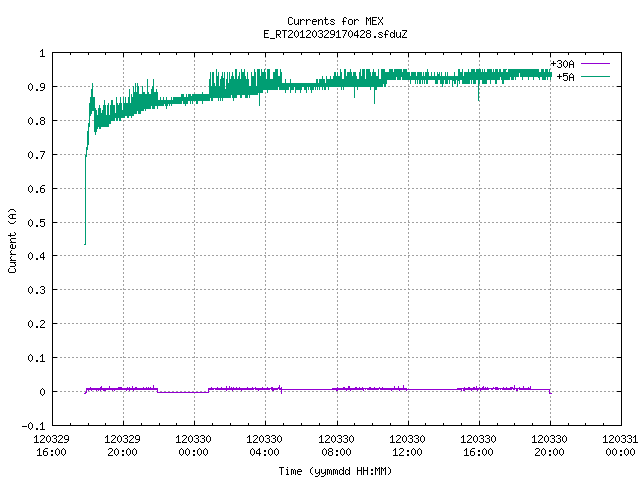Image resolution: width=640 pixels, height=480 pixels.
Task: Click the y-axis tick label '1'
Action: tap(42, 53)
